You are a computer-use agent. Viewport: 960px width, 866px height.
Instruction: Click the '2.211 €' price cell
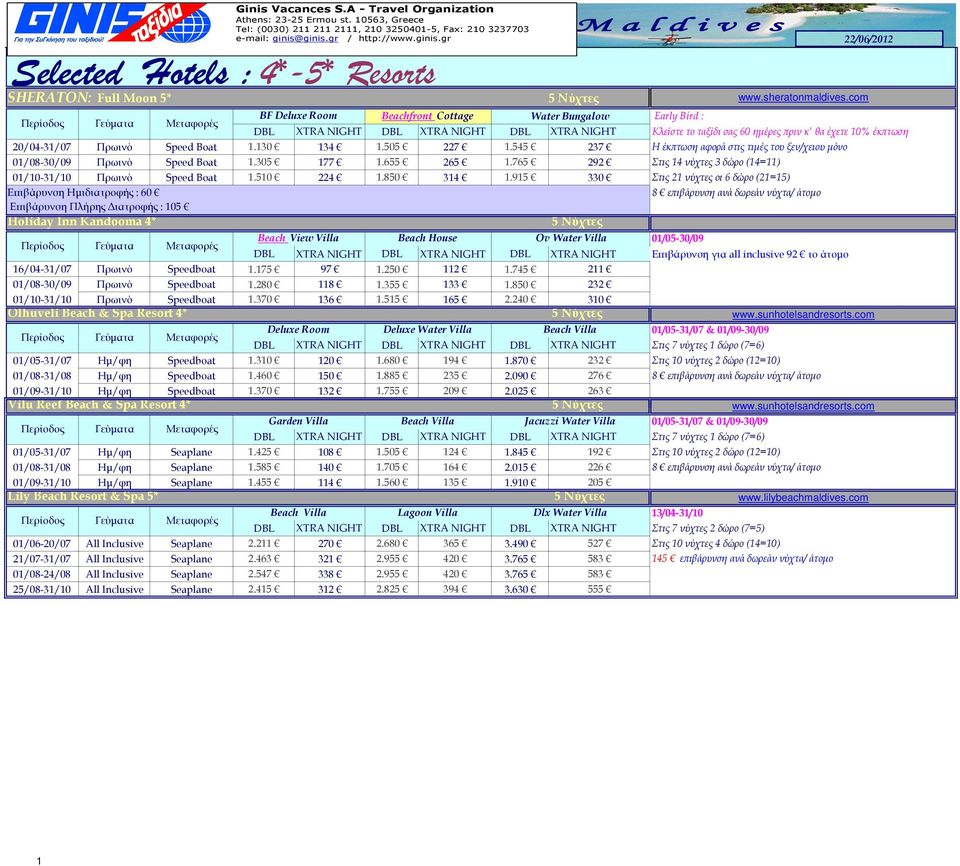(x=263, y=544)
